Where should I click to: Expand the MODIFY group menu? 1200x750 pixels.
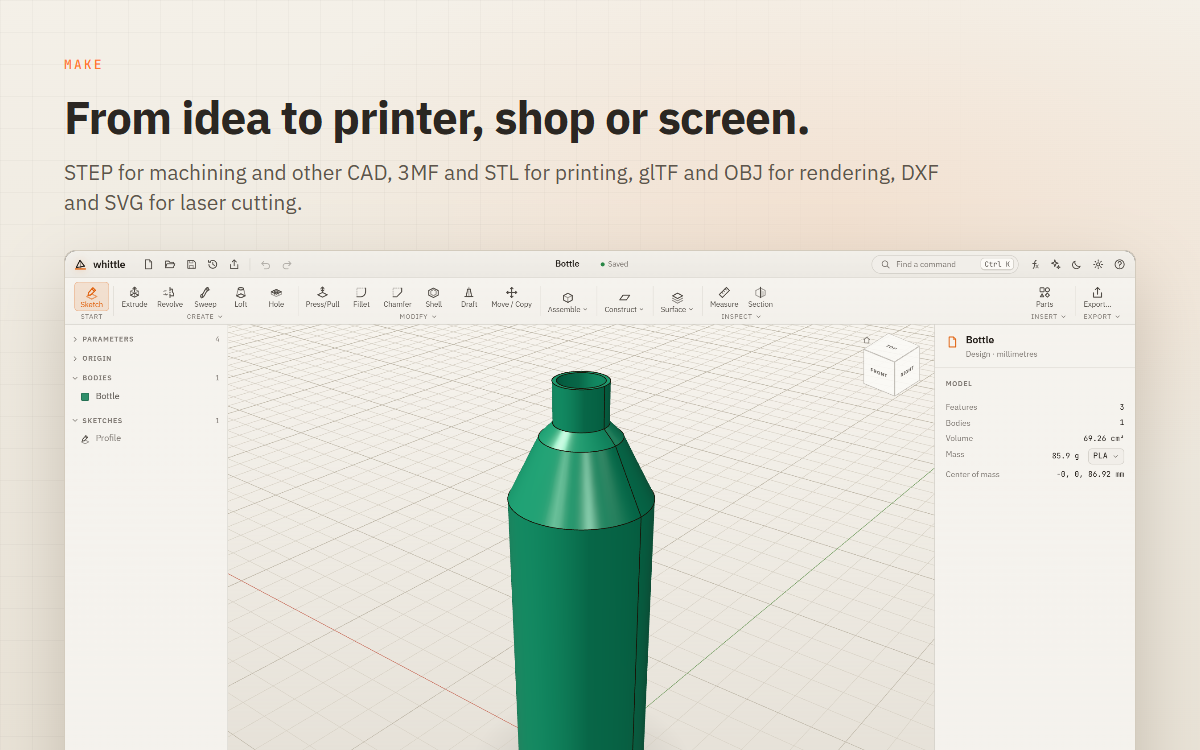point(418,316)
